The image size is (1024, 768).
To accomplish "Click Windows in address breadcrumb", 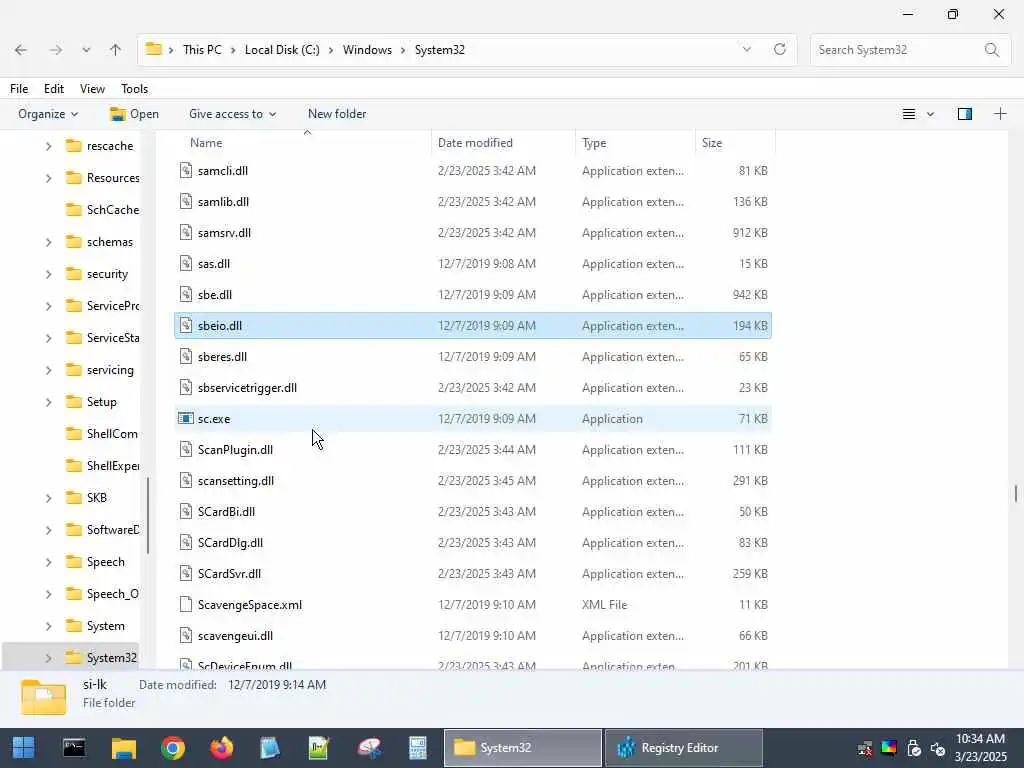I will coord(367,50).
